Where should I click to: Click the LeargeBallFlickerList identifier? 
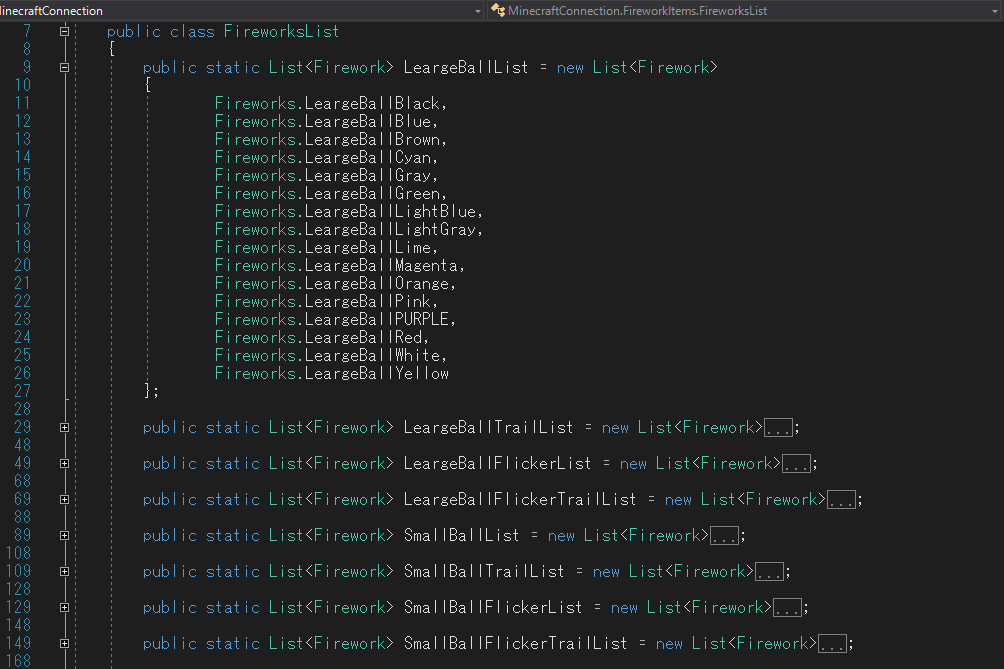497,463
